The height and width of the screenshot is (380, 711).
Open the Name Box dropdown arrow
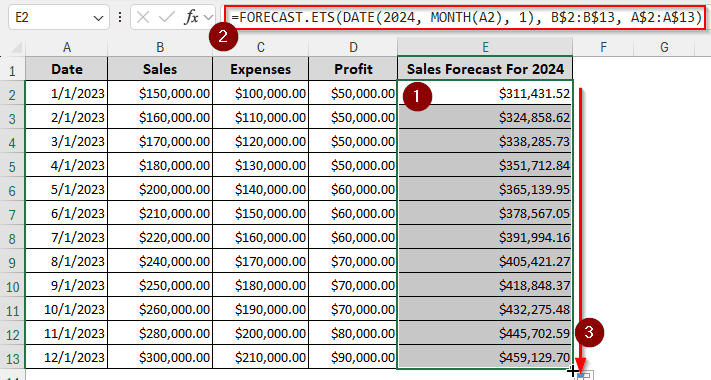[98, 18]
